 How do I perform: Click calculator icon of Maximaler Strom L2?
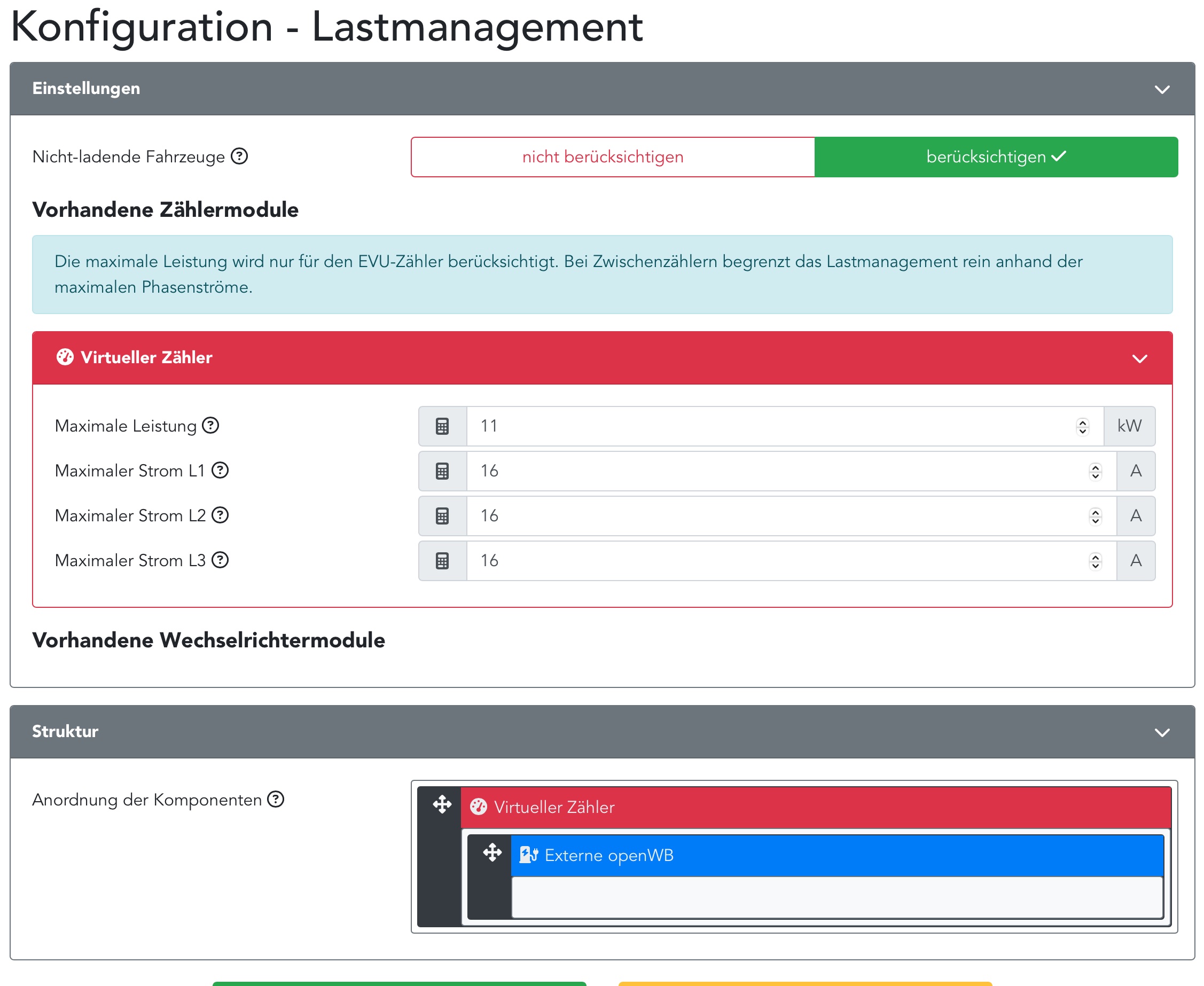point(442,516)
